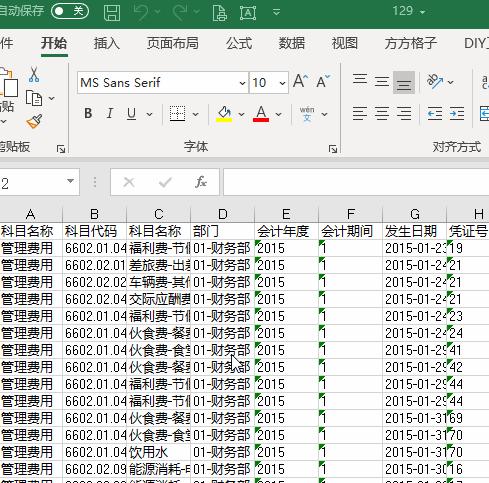Click the Redo arrow icon

181,12
